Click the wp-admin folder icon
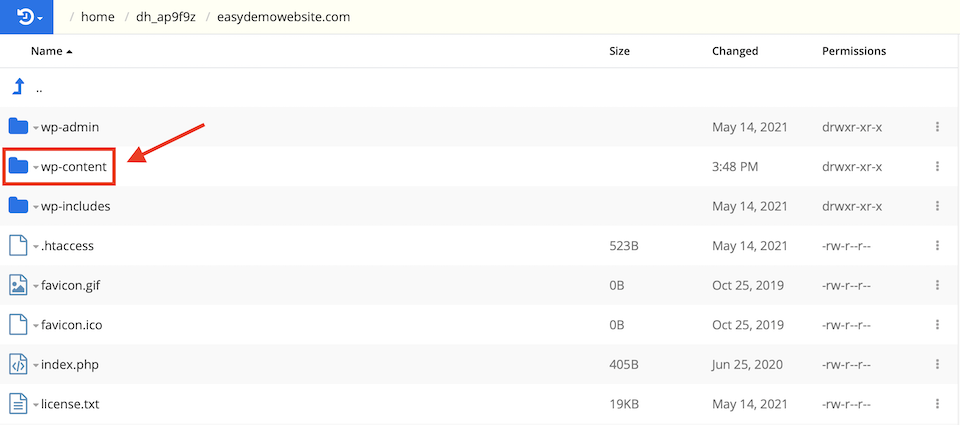This screenshot has width=960, height=425. [x=18, y=127]
